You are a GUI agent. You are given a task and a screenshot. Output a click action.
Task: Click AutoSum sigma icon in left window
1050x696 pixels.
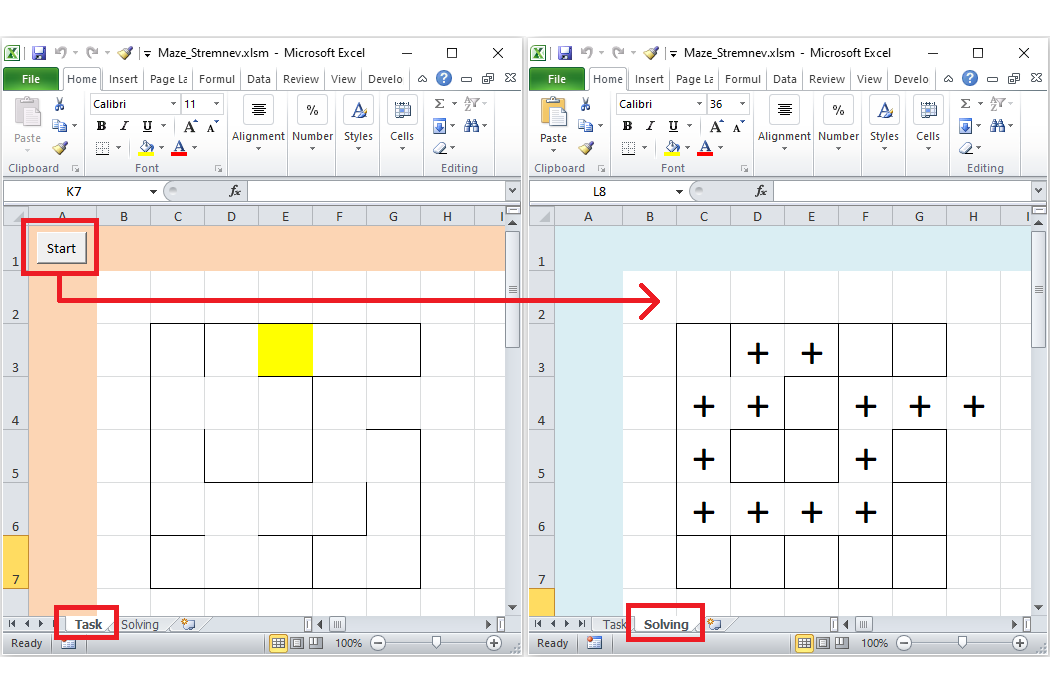pyautogui.click(x=439, y=104)
